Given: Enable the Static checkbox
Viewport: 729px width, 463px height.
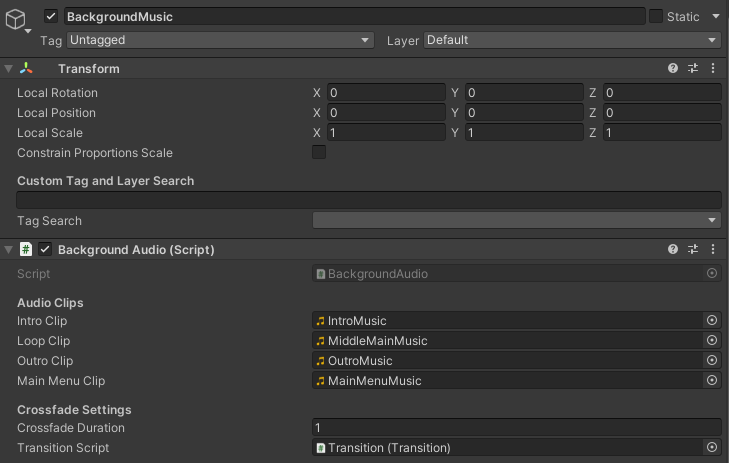Looking at the screenshot, I should 656,16.
